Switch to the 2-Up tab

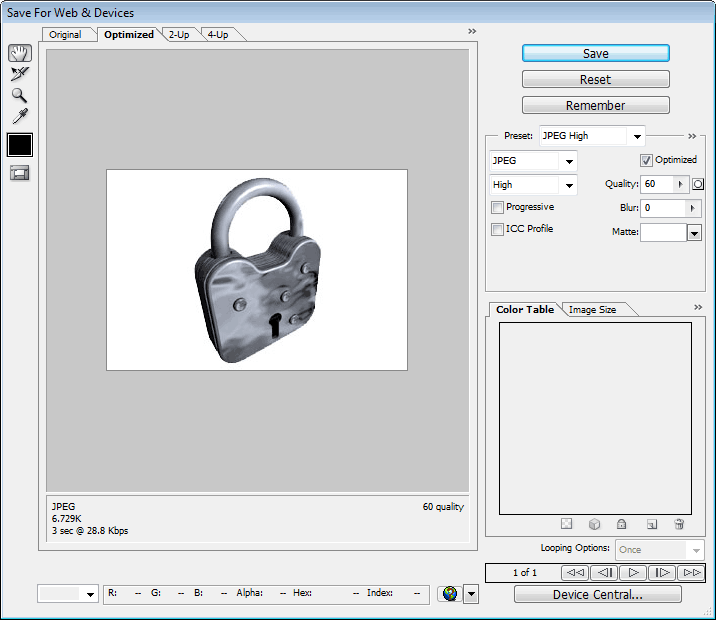(x=179, y=35)
